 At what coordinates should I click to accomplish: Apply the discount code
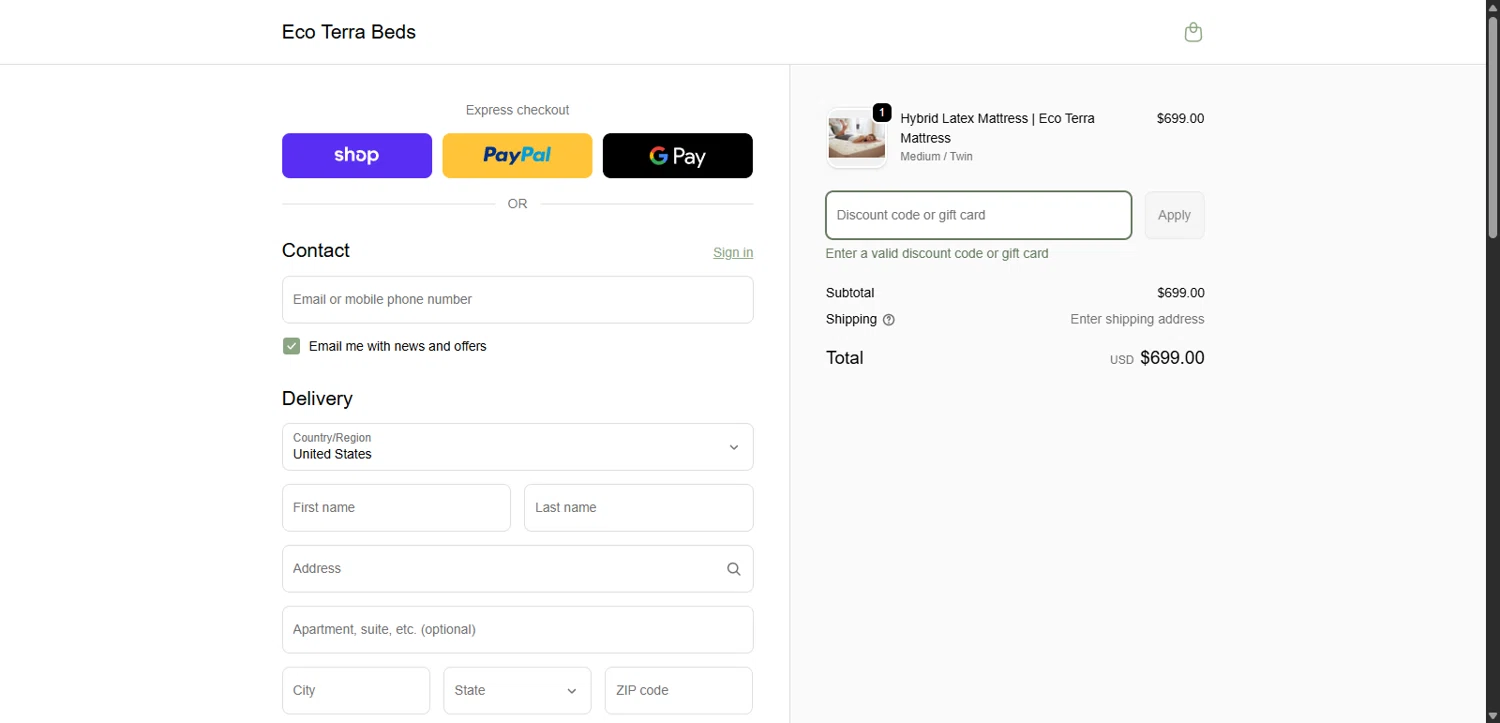1174,215
